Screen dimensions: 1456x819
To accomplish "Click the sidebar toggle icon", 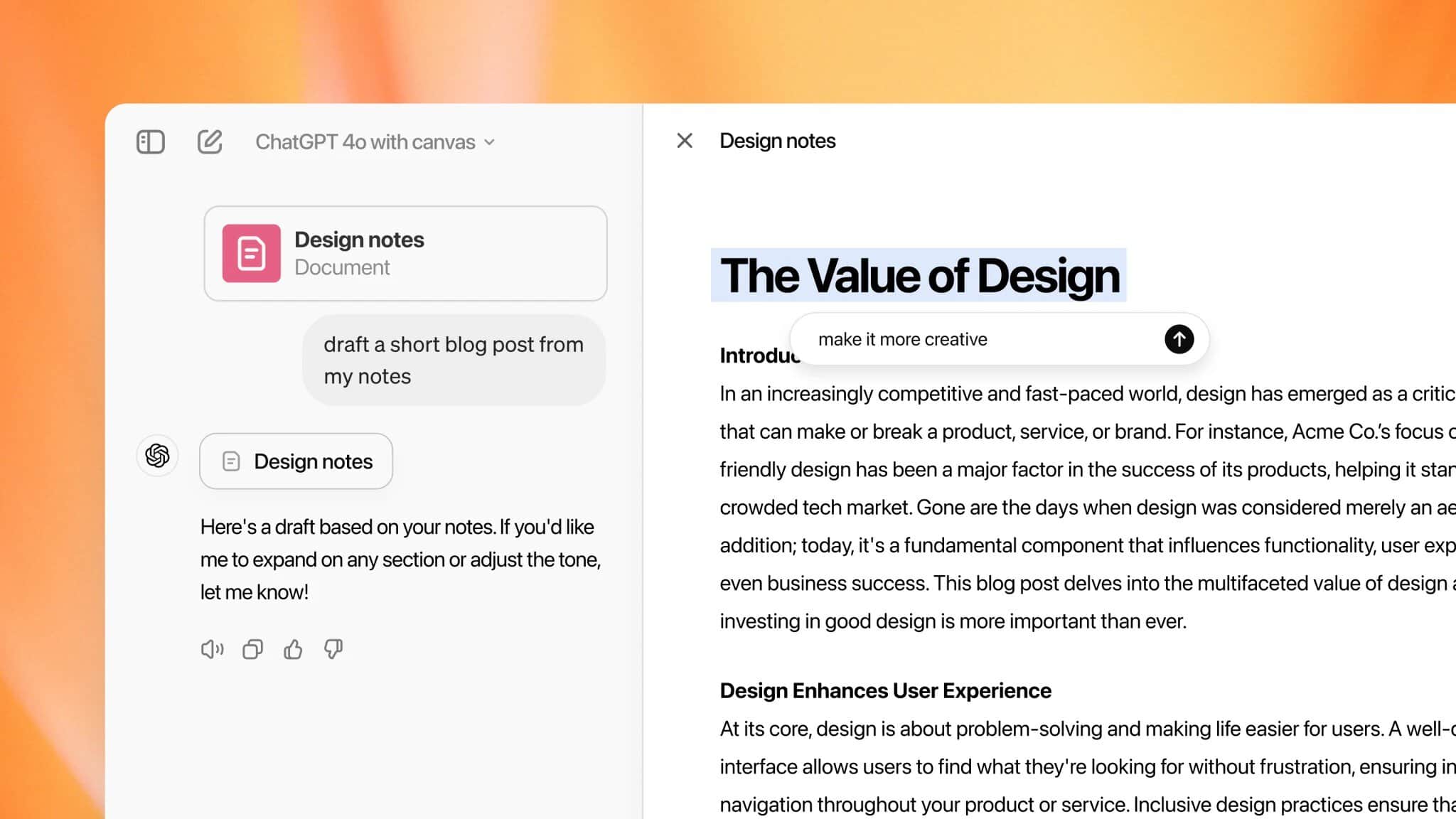I will (150, 141).
